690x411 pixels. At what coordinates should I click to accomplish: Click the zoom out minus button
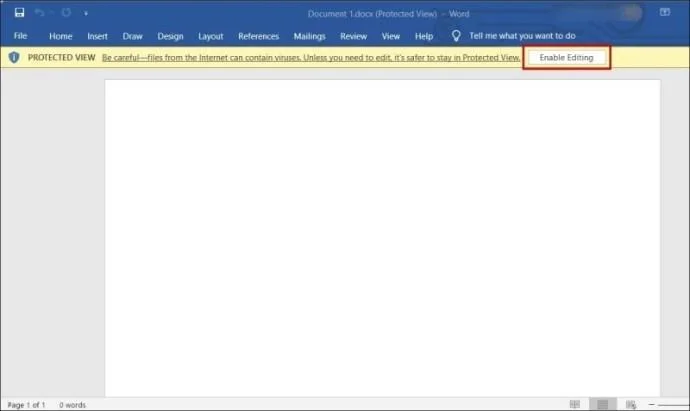[x=651, y=404]
